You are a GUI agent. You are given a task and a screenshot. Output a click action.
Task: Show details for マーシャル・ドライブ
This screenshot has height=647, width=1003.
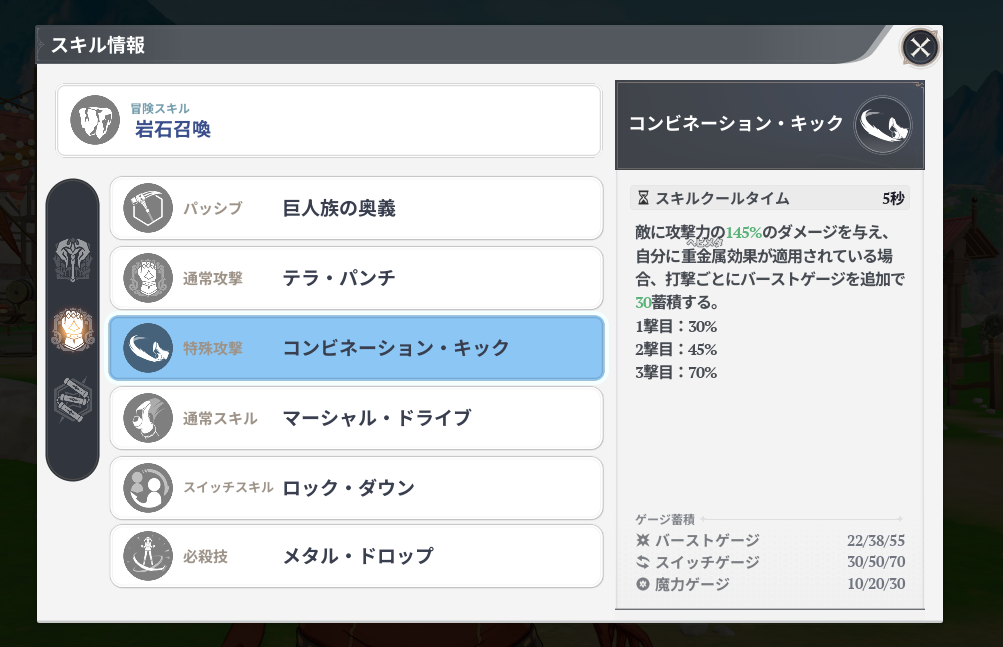355,418
